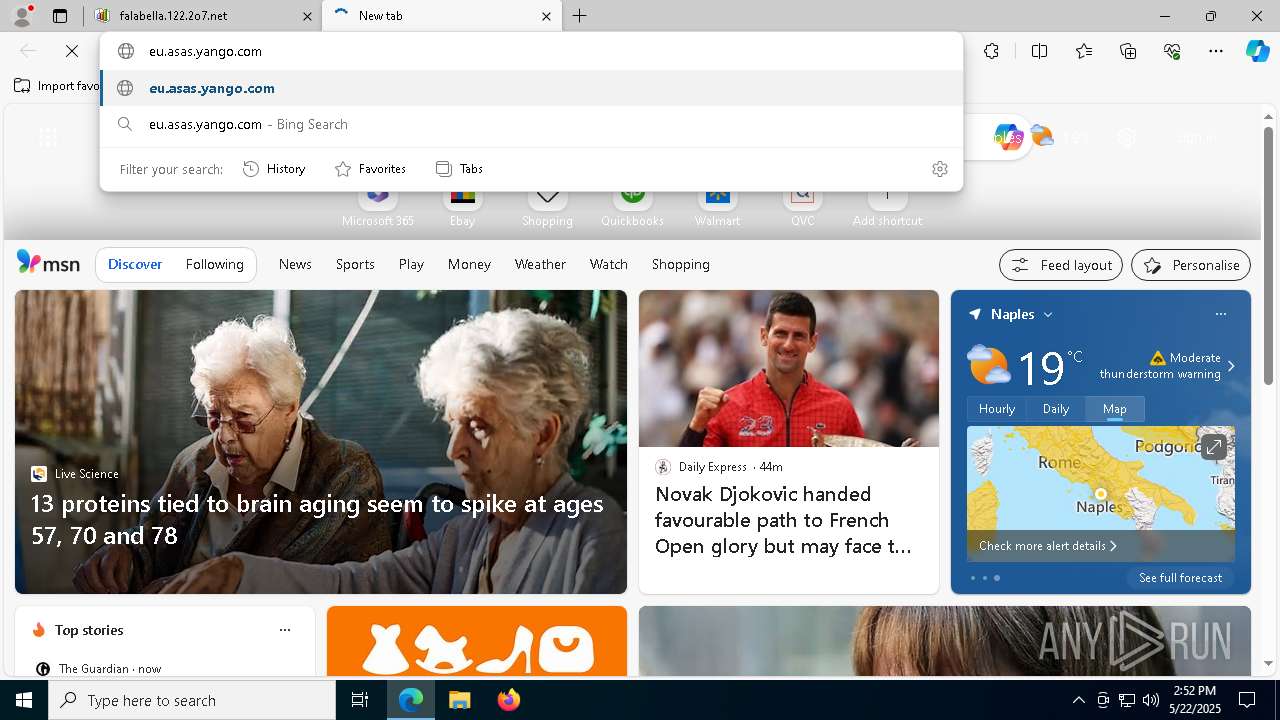This screenshot has width=1280, height=720.
Task: Open the Money category
Action: point(469,264)
